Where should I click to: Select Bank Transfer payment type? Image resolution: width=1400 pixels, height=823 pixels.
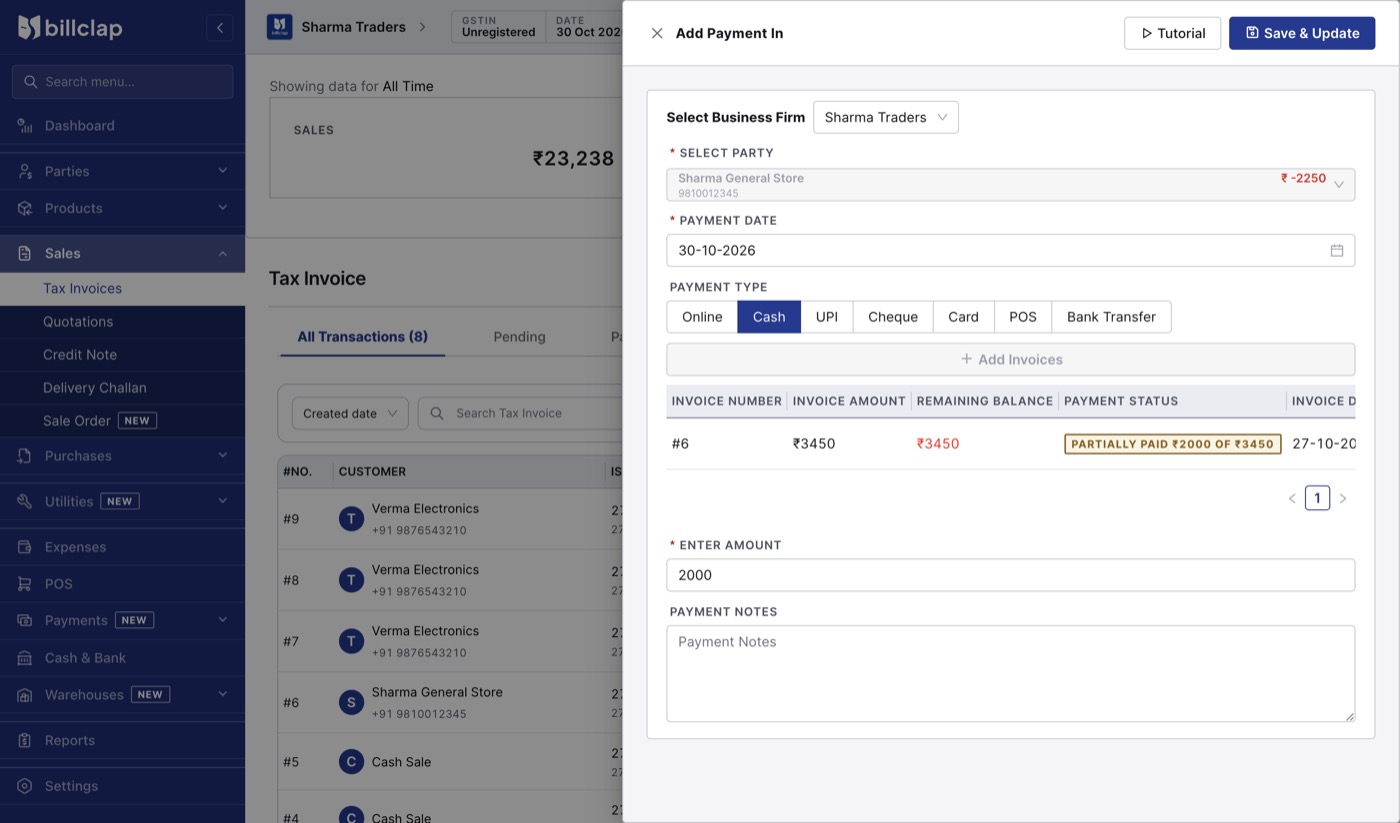pos(1111,317)
